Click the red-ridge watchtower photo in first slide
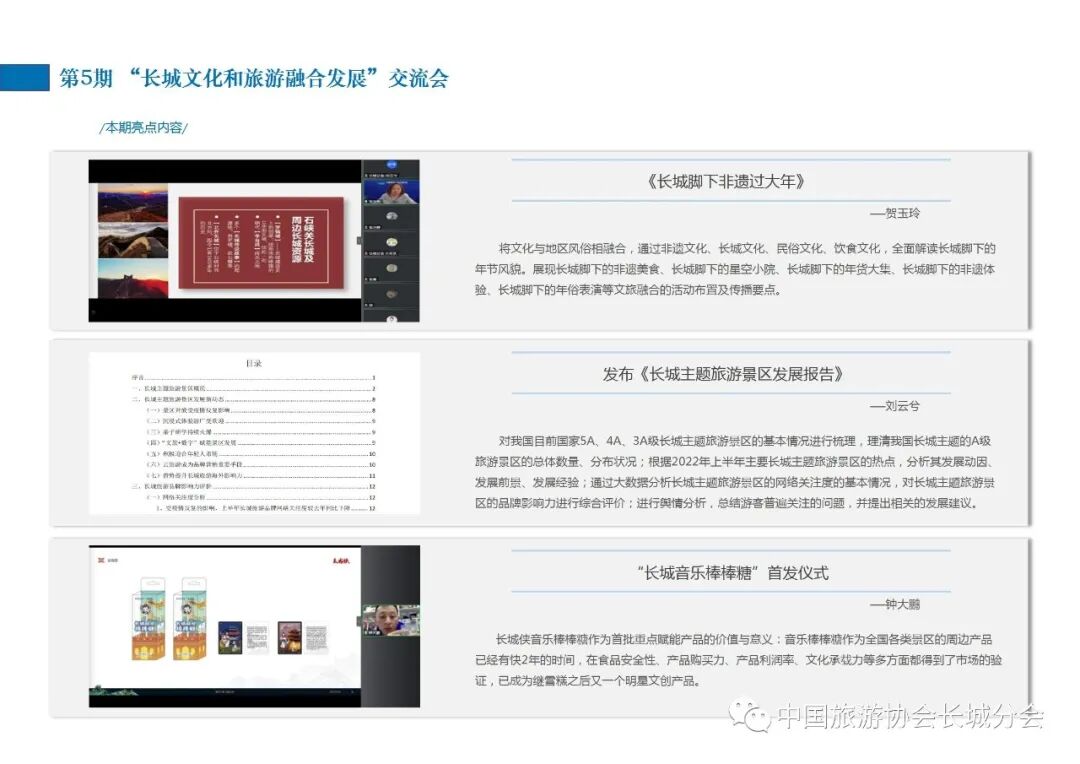Image resolution: width=1080 pixels, height=764 pixels. coord(133,278)
